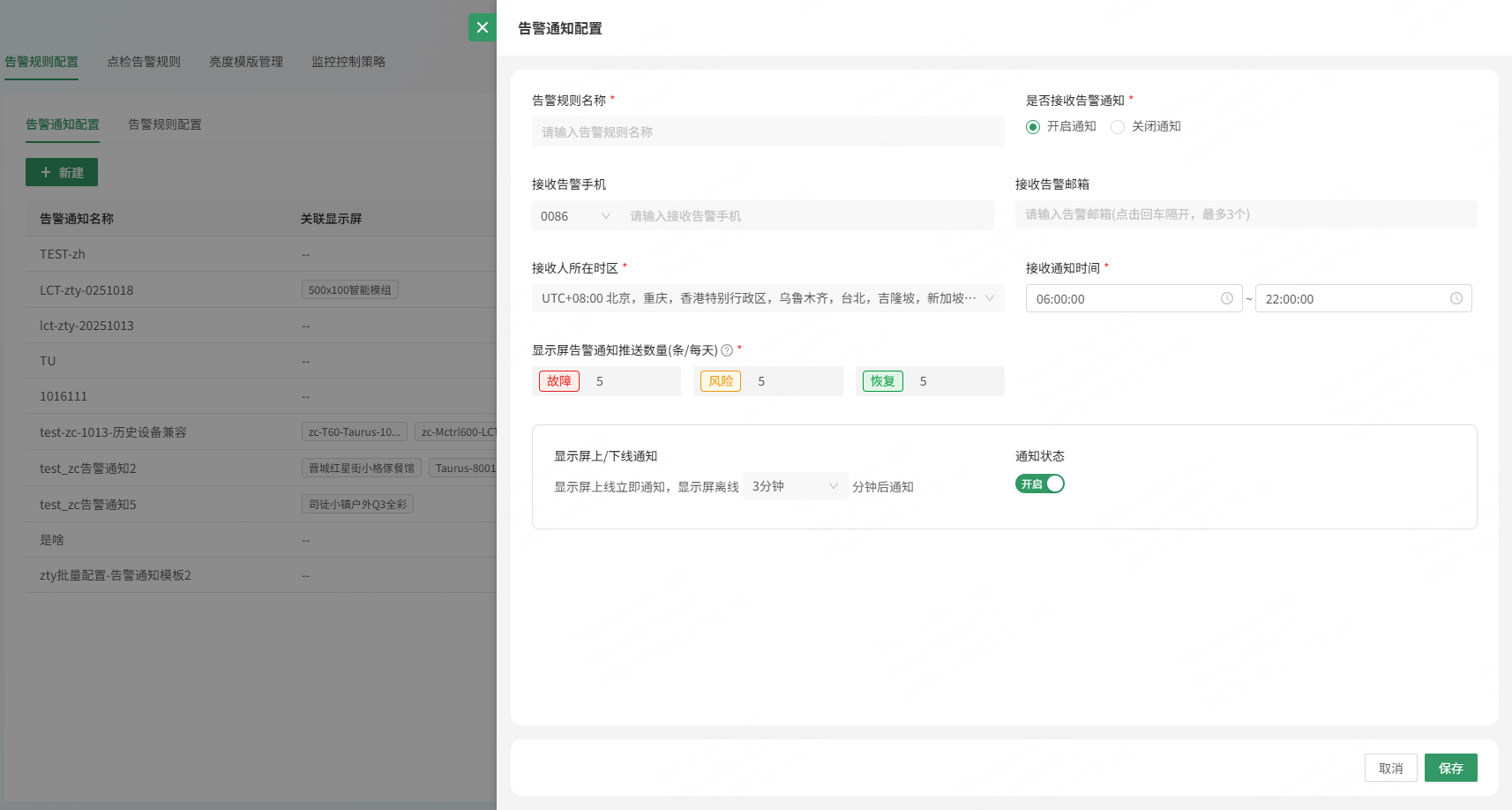Select the 关闭通知 radio button
The height and width of the screenshot is (810, 1512).
point(1118,127)
